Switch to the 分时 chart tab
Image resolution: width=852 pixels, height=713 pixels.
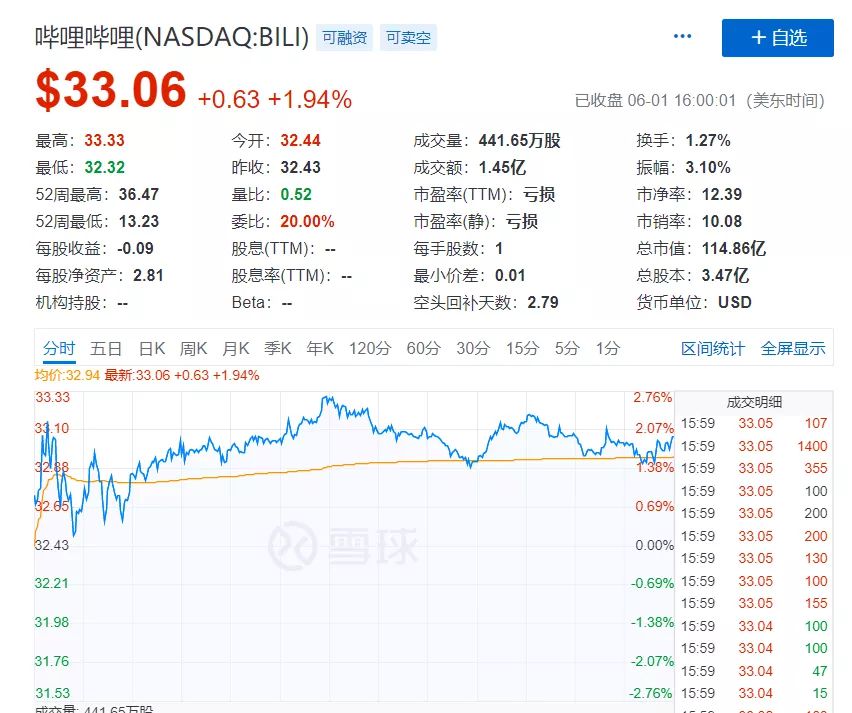click(x=59, y=348)
